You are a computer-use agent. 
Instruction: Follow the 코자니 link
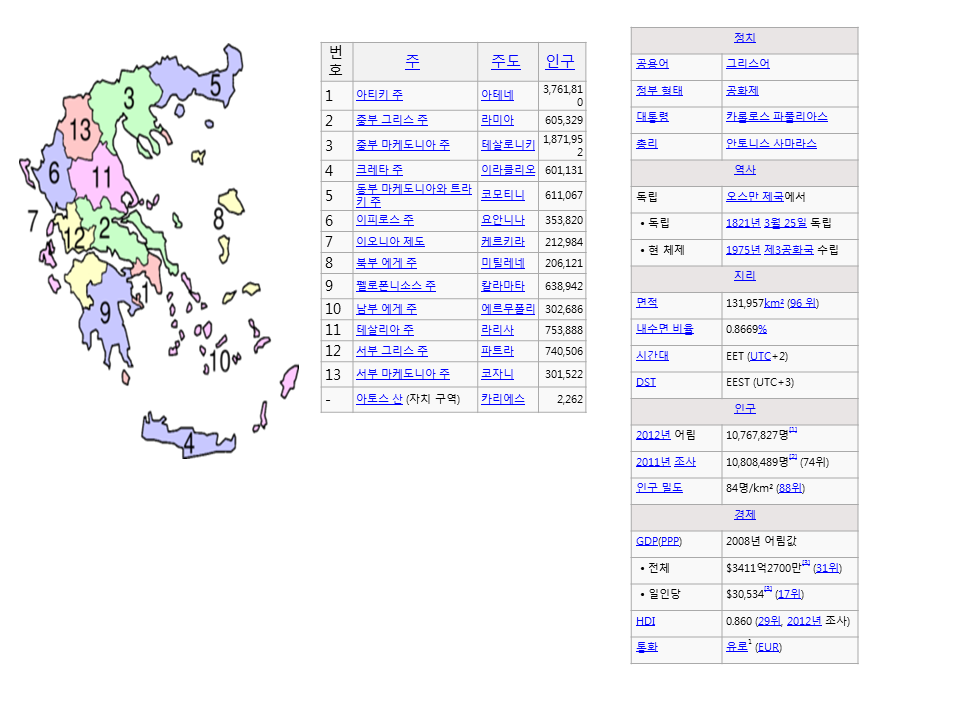tap(497, 373)
